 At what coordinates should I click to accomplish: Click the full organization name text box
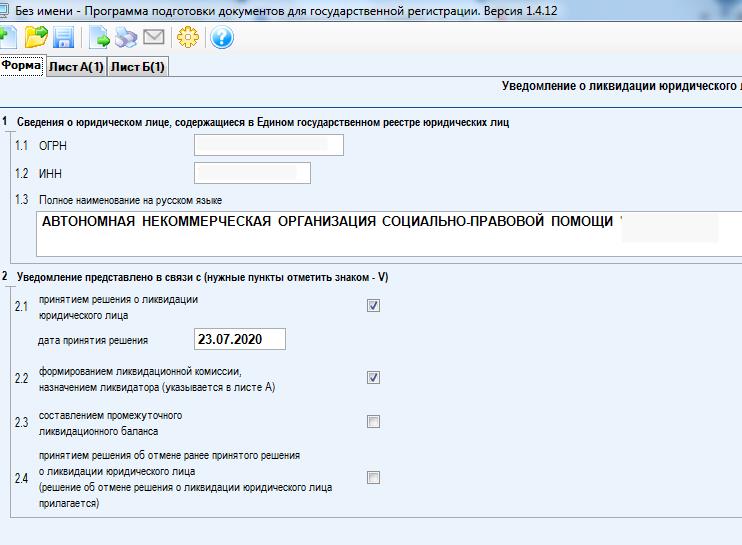[x=380, y=232]
